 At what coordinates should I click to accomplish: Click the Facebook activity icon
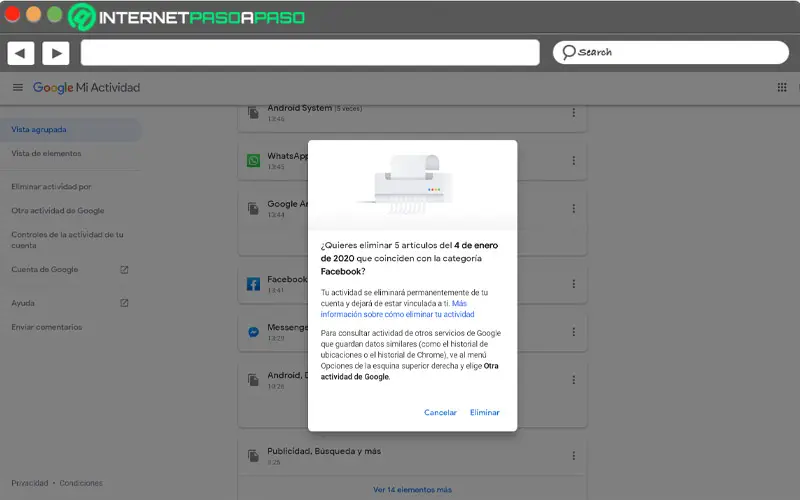click(254, 284)
